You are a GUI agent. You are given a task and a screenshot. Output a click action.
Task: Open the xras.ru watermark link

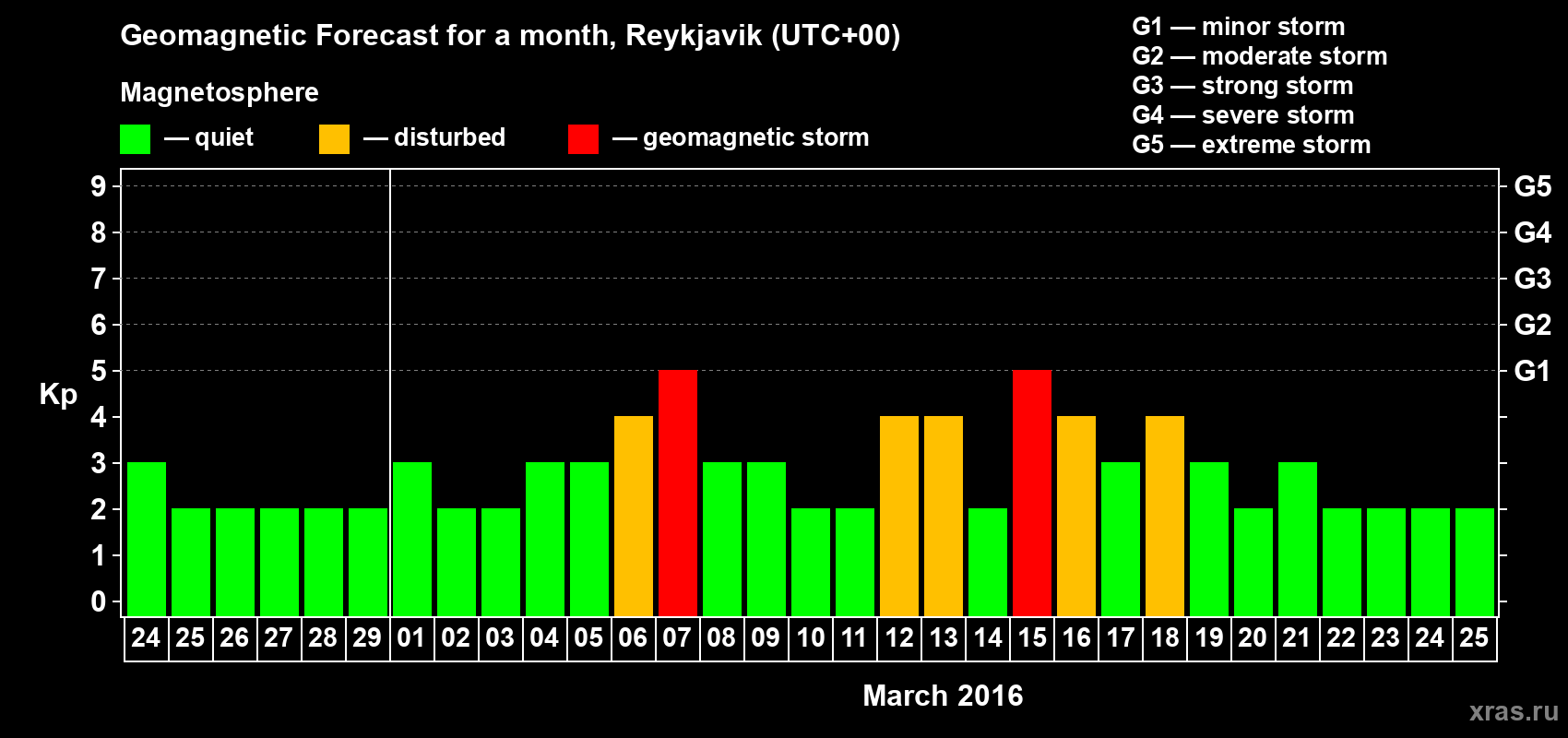tap(1514, 711)
